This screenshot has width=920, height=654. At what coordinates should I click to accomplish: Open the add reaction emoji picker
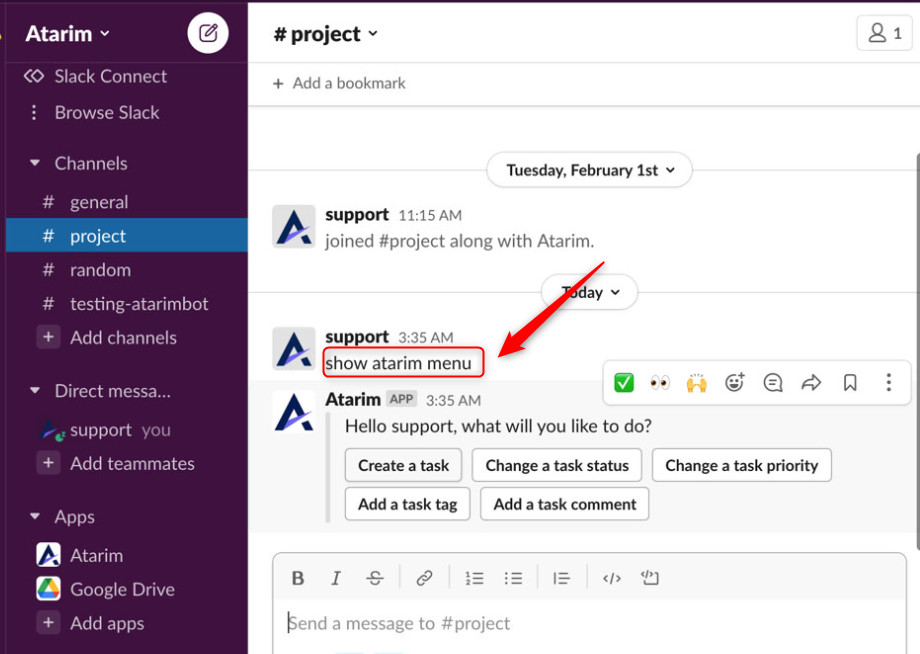coord(735,382)
